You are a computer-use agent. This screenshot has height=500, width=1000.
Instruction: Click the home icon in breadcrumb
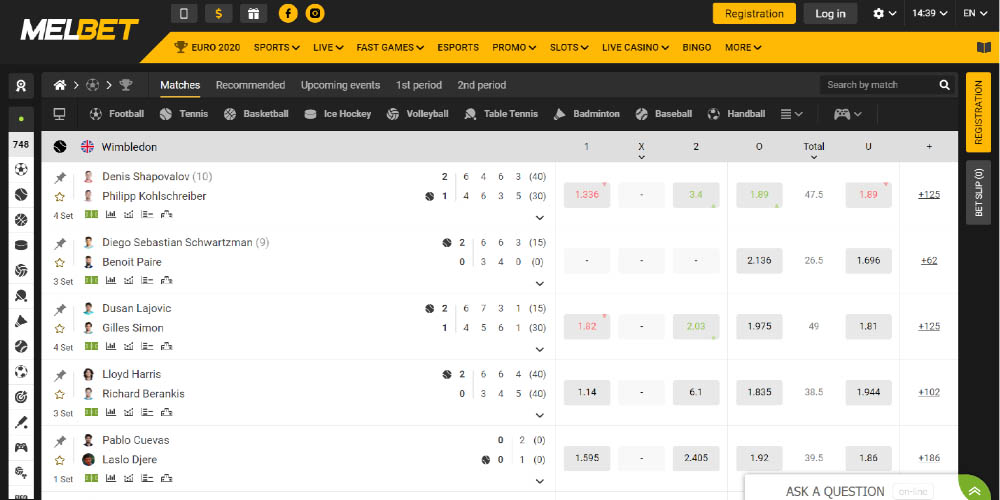[x=61, y=85]
